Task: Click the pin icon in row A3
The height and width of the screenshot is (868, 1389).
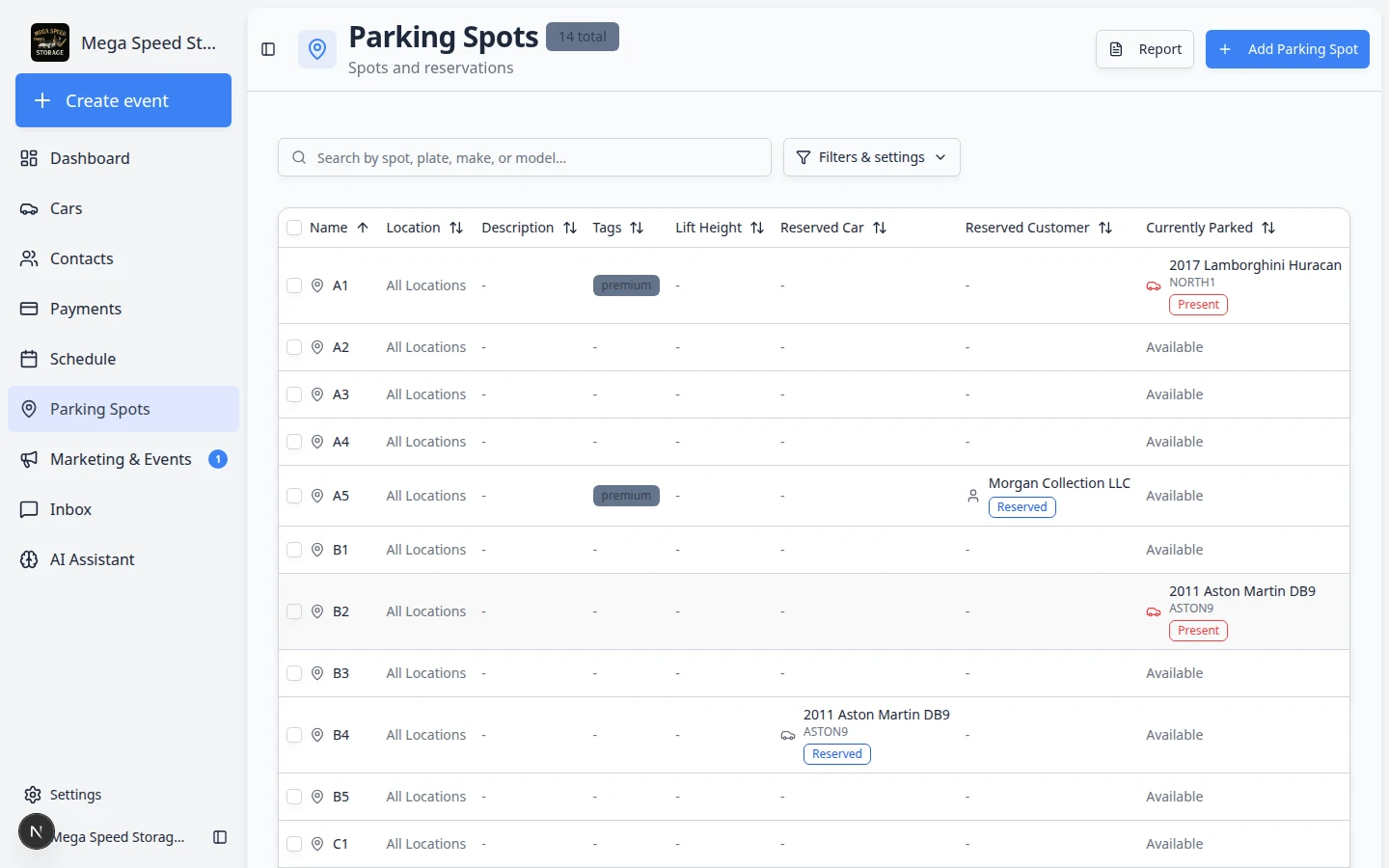Action: (x=317, y=394)
